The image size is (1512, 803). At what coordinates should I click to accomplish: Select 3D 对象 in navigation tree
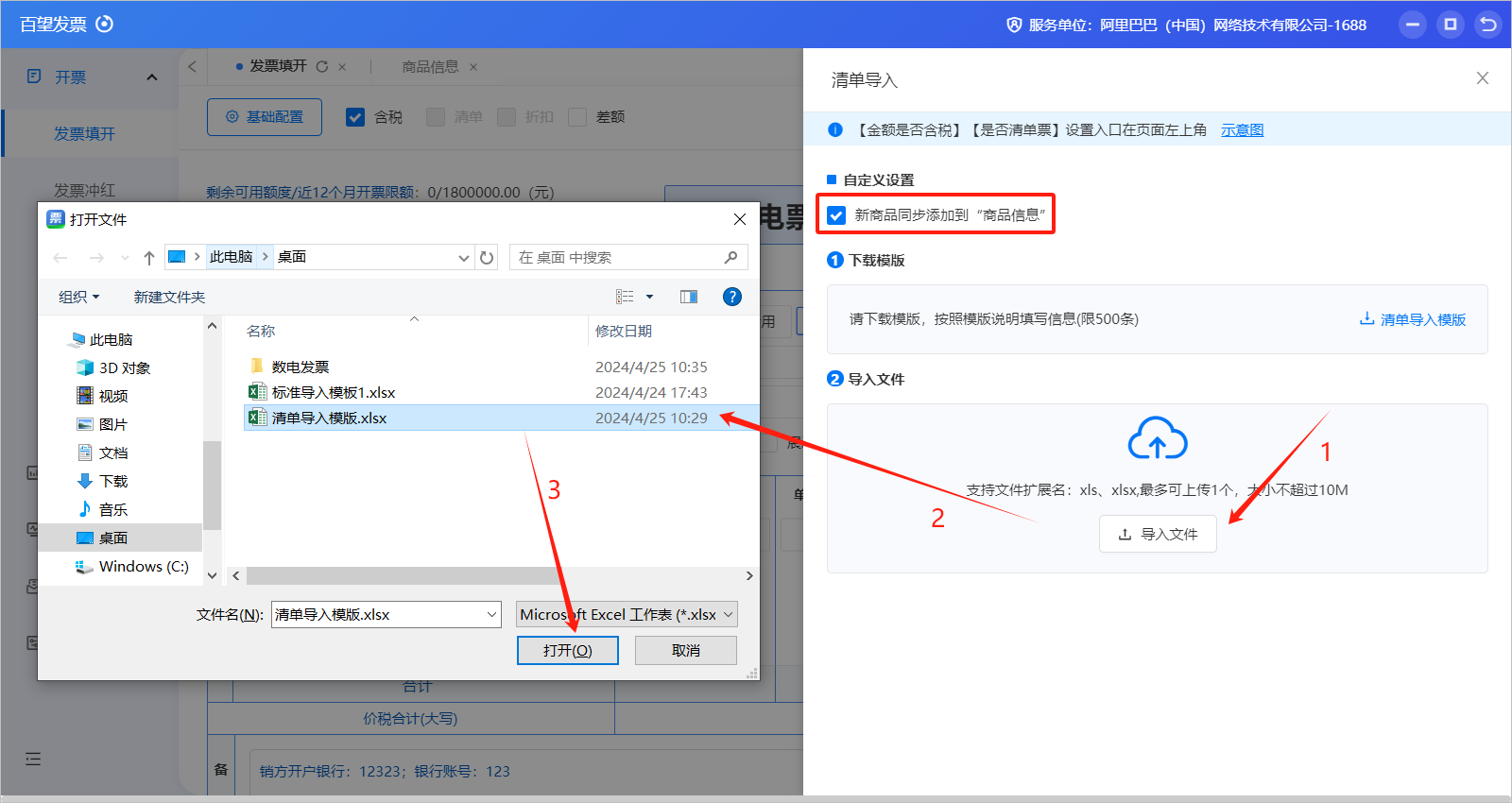tap(113, 367)
